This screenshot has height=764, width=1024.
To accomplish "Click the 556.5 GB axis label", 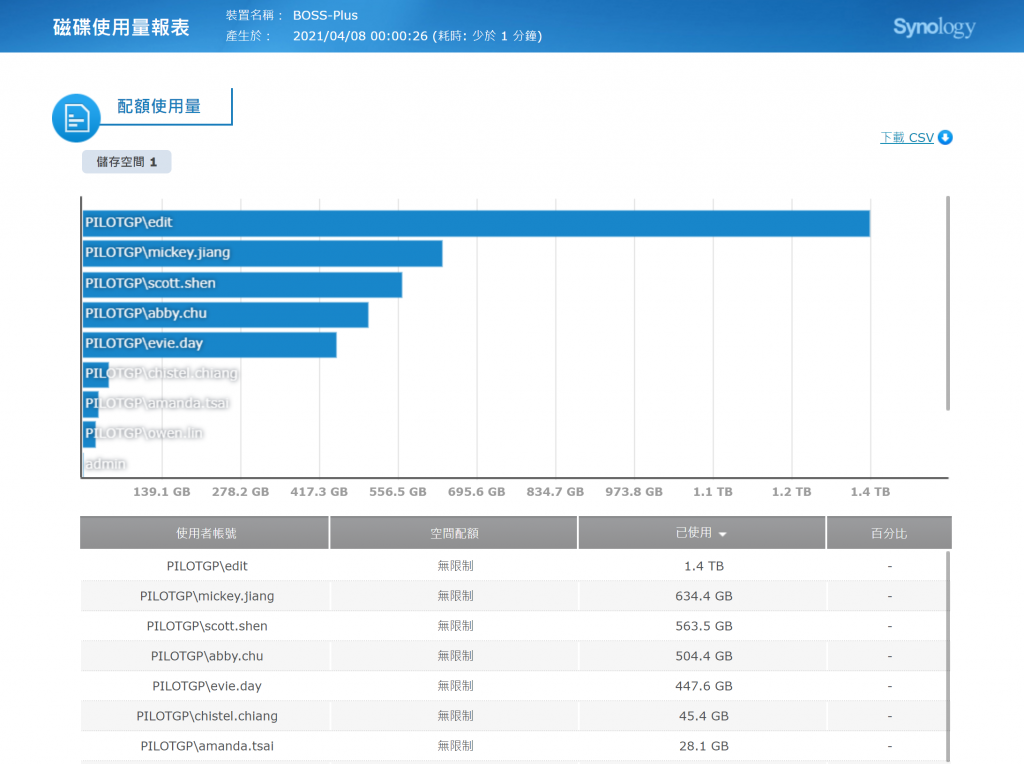I will pos(398,492).
